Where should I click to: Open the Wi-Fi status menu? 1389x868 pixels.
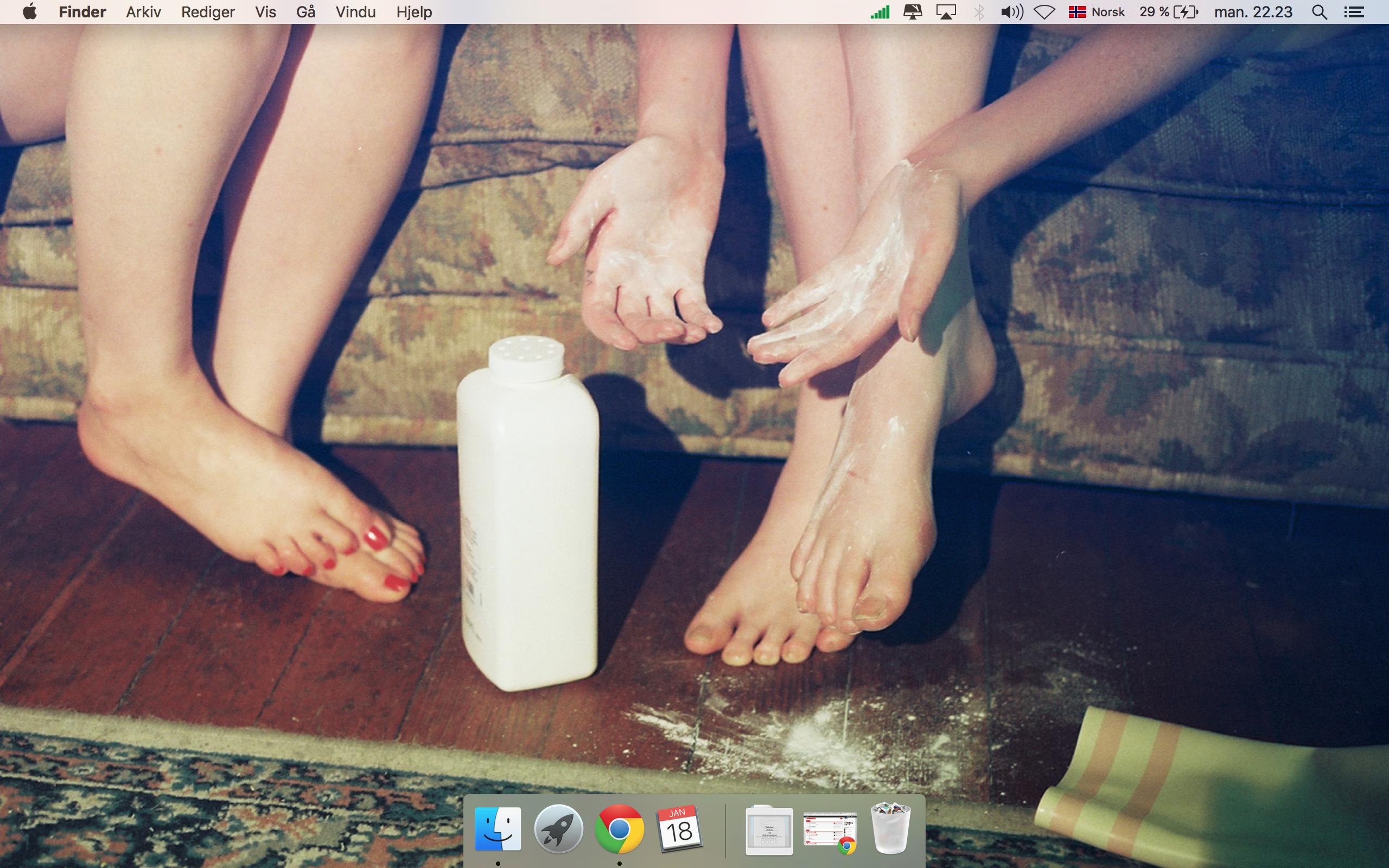point(1044,12)
